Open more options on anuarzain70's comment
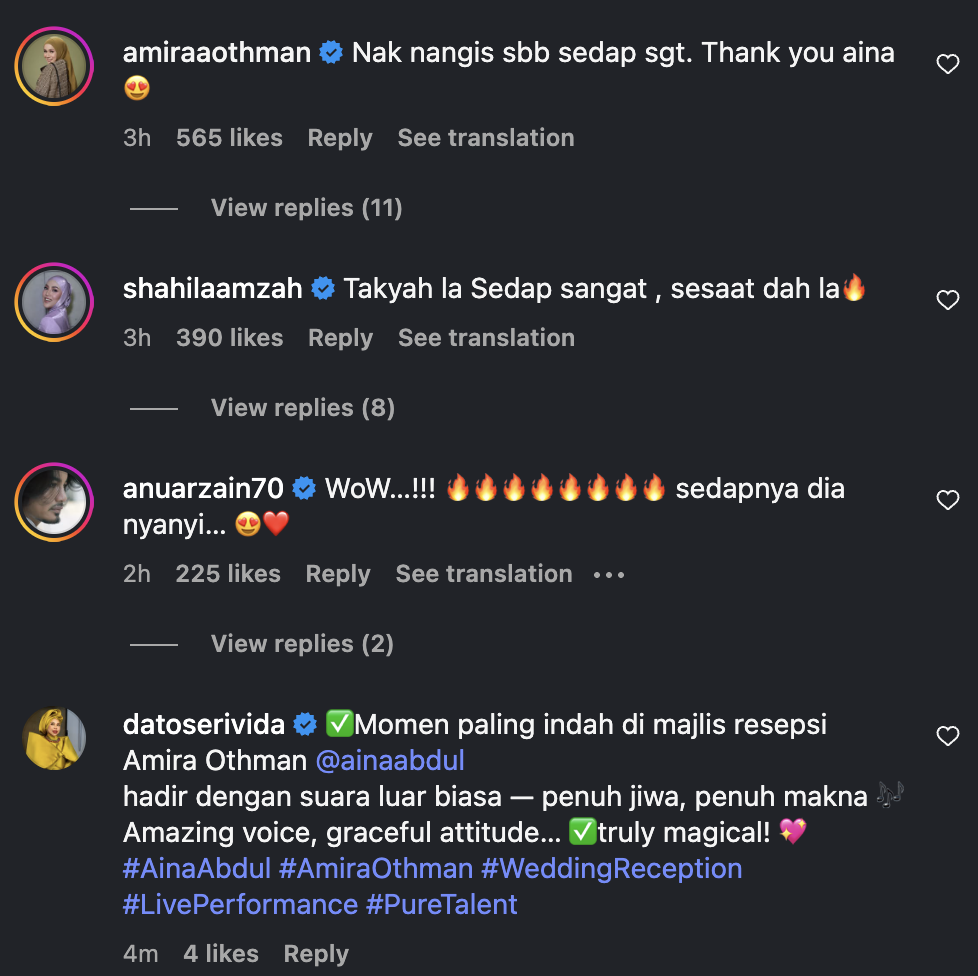 (x=609, y=575)
